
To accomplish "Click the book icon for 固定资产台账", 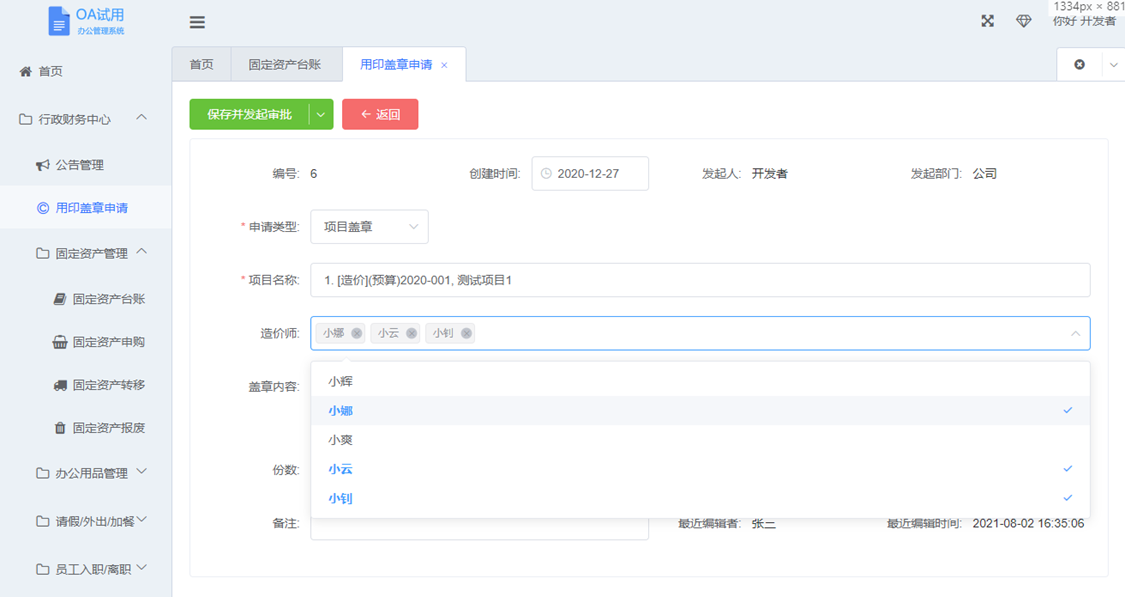I will (60, 299).
